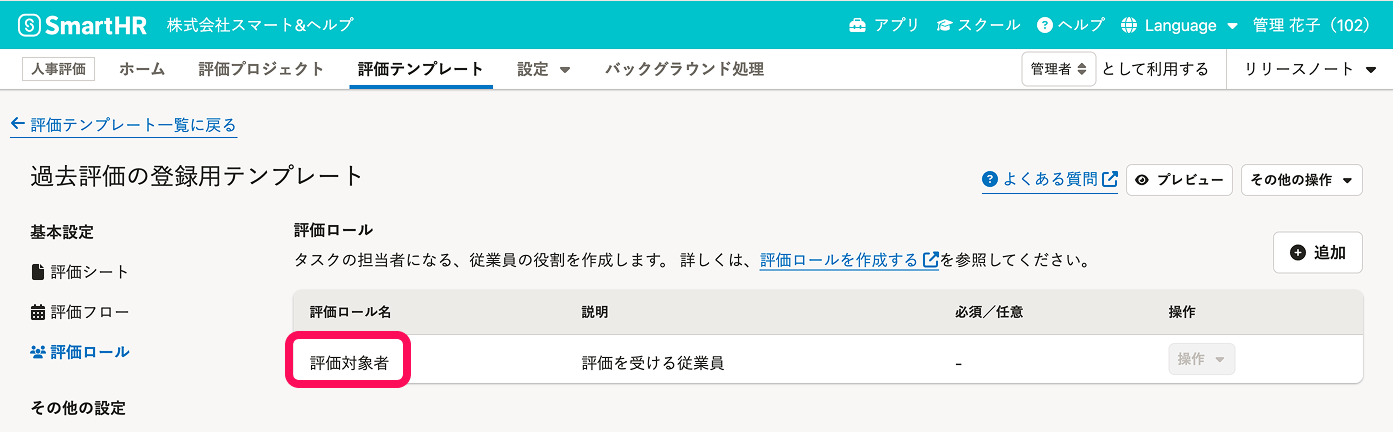Click the Language globe icon
Screen dimensions: 1393x432
1130,25
